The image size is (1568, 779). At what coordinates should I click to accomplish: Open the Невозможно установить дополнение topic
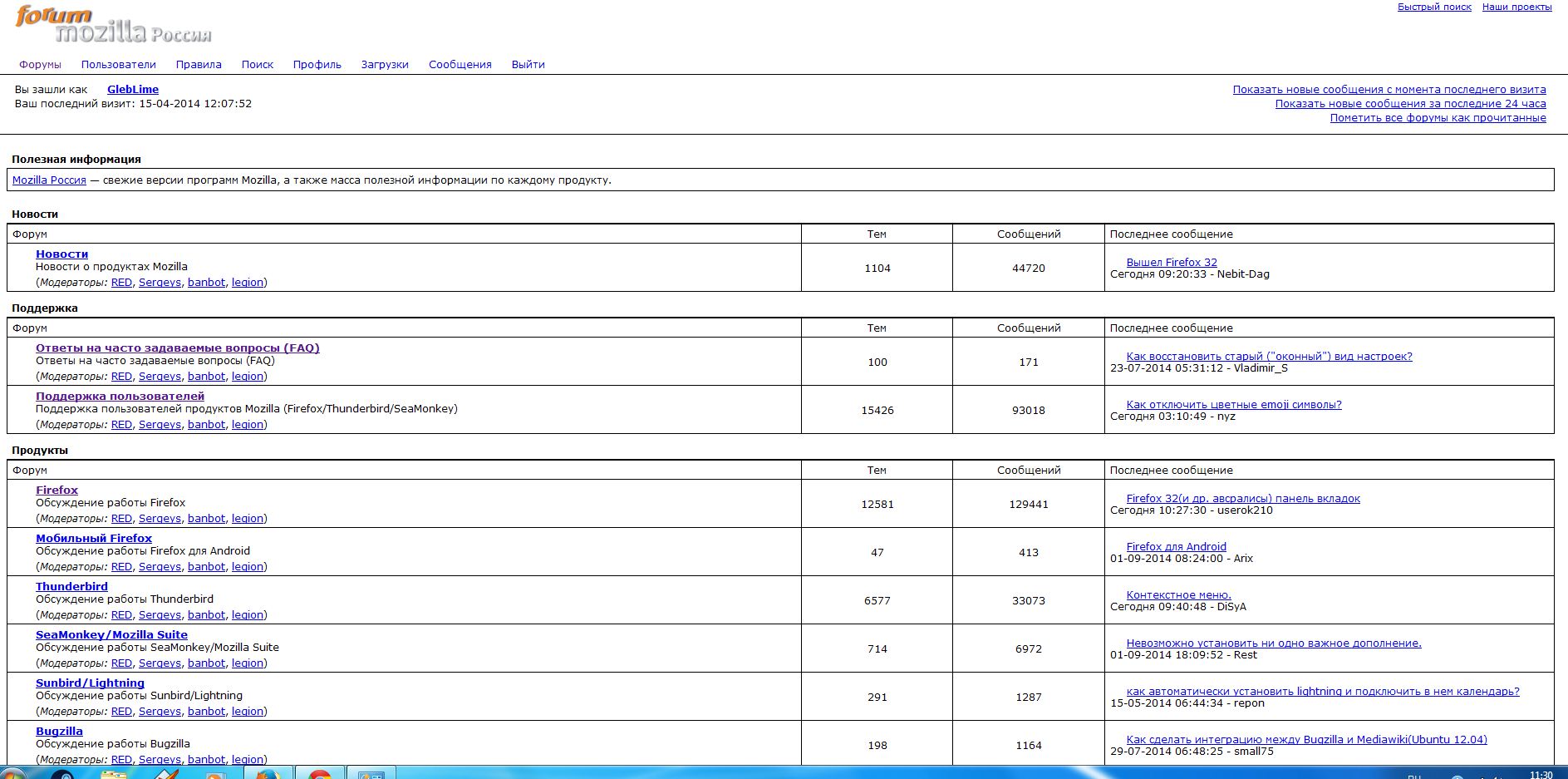(1274, 643)
